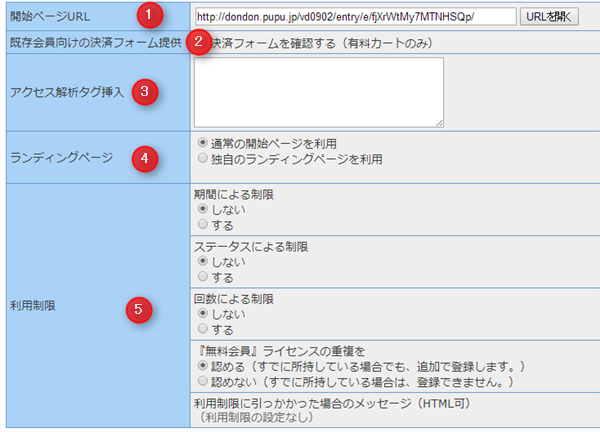Viewport: 600px width, 432px height.
Task: Choose 独自のランディングページを利用 radio option
Action: 203,158
